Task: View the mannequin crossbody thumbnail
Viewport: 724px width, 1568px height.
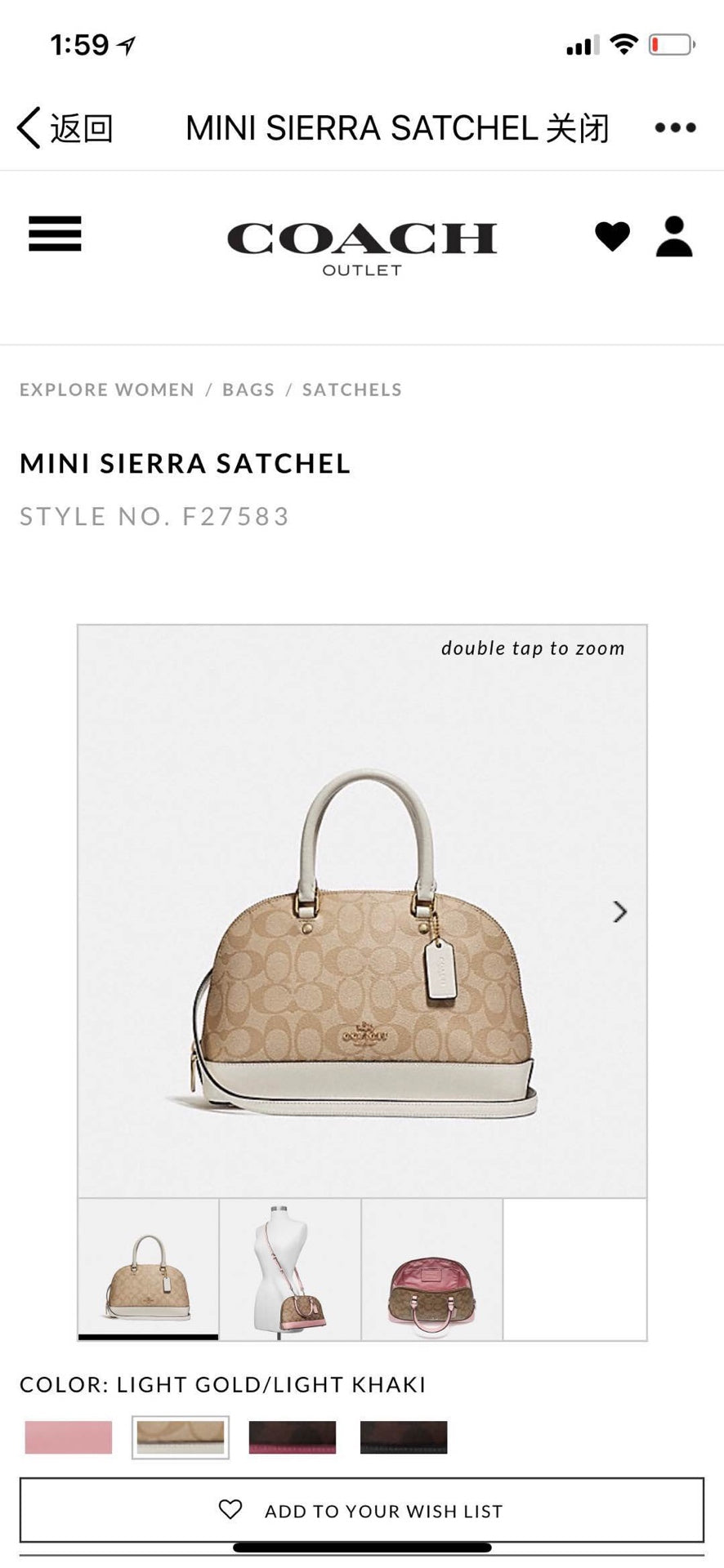Action: tap(290, 1269)
